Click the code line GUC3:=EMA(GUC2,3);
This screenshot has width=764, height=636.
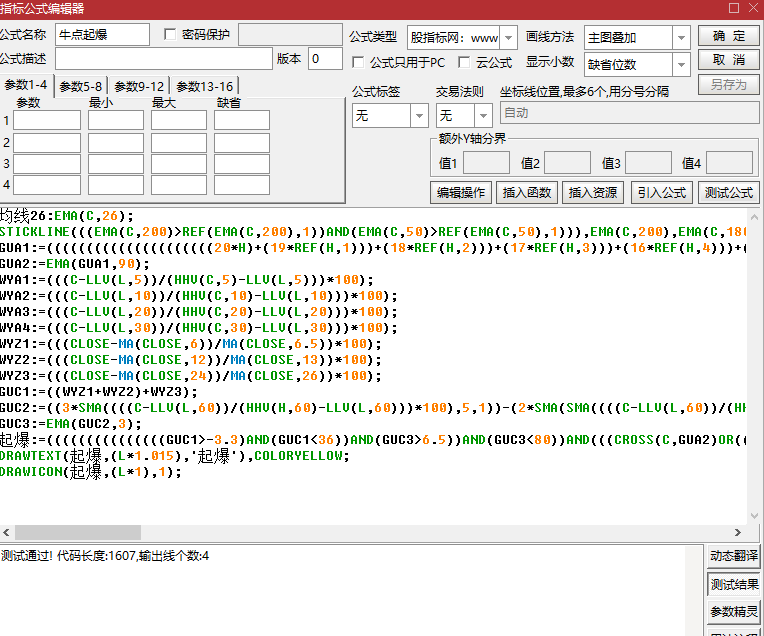(x=71, y=424)
